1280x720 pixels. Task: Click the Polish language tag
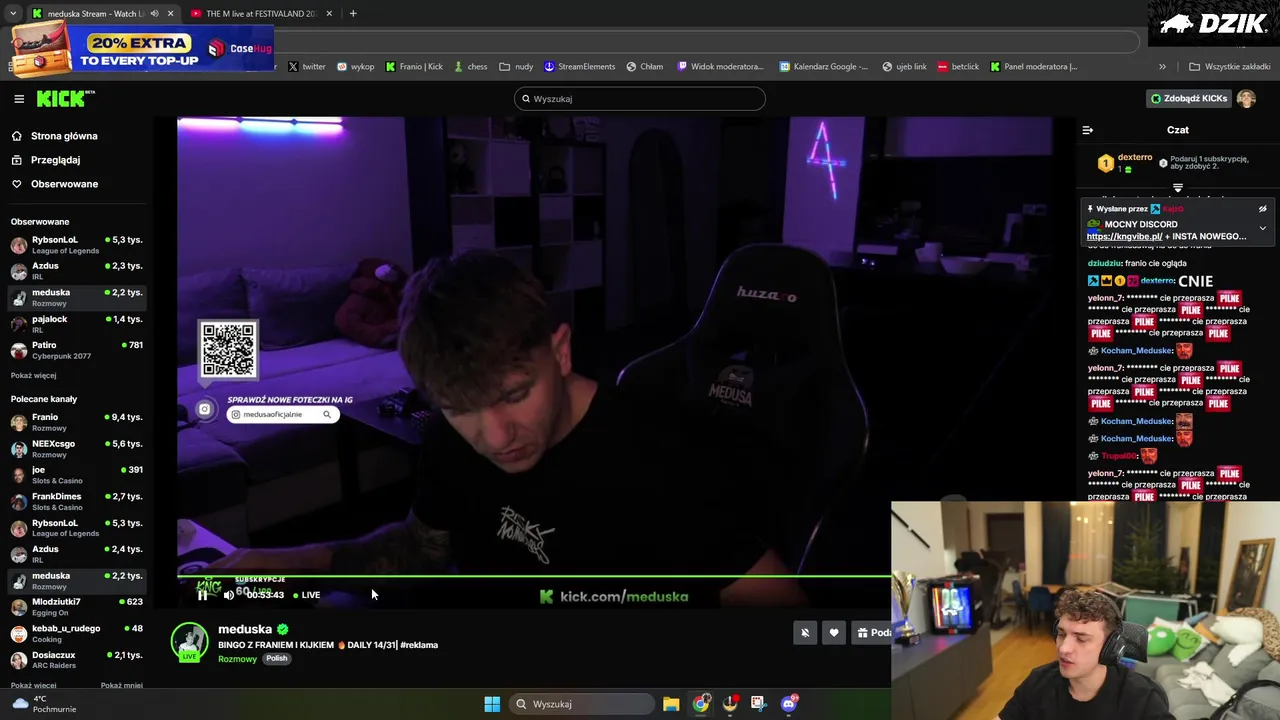coord(277,658)
